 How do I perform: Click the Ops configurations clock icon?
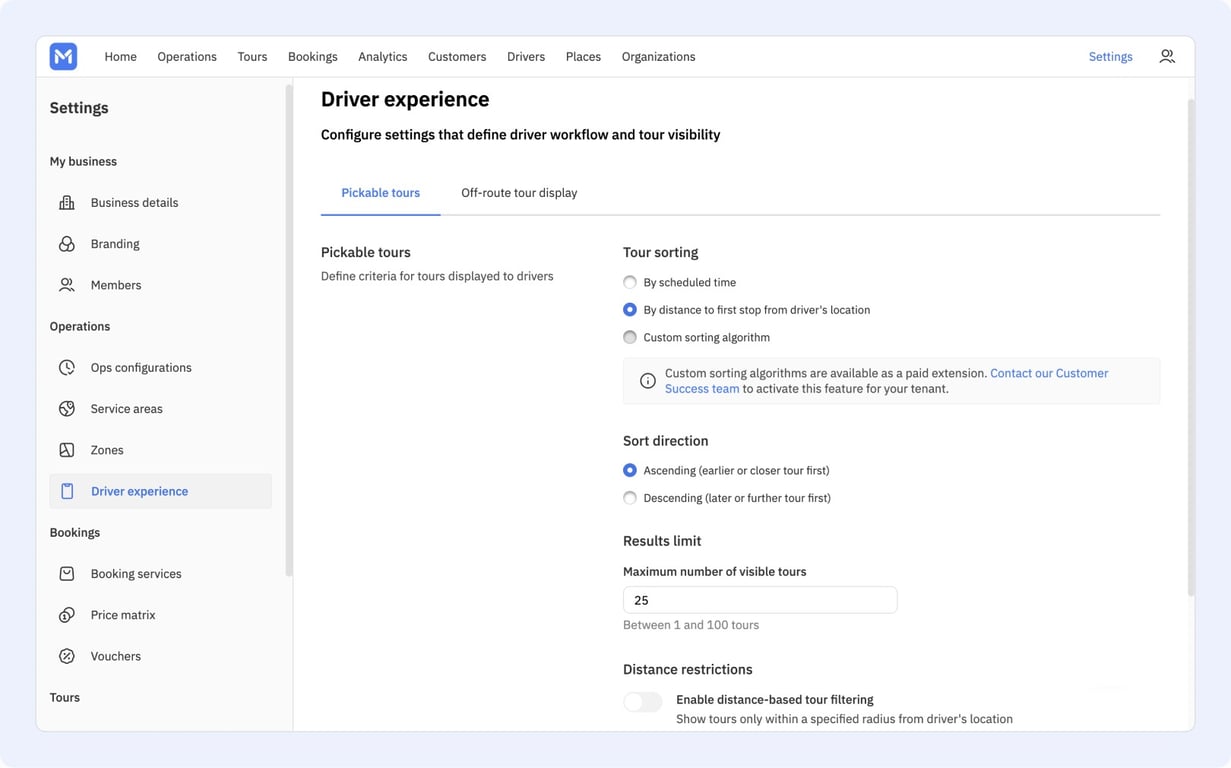pyautogui.click(x=67, y=367)
